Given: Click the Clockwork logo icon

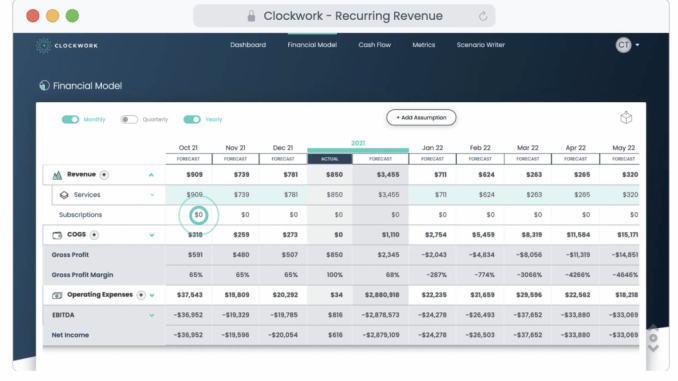Looking at the screenshot, I should coord(43,45).
